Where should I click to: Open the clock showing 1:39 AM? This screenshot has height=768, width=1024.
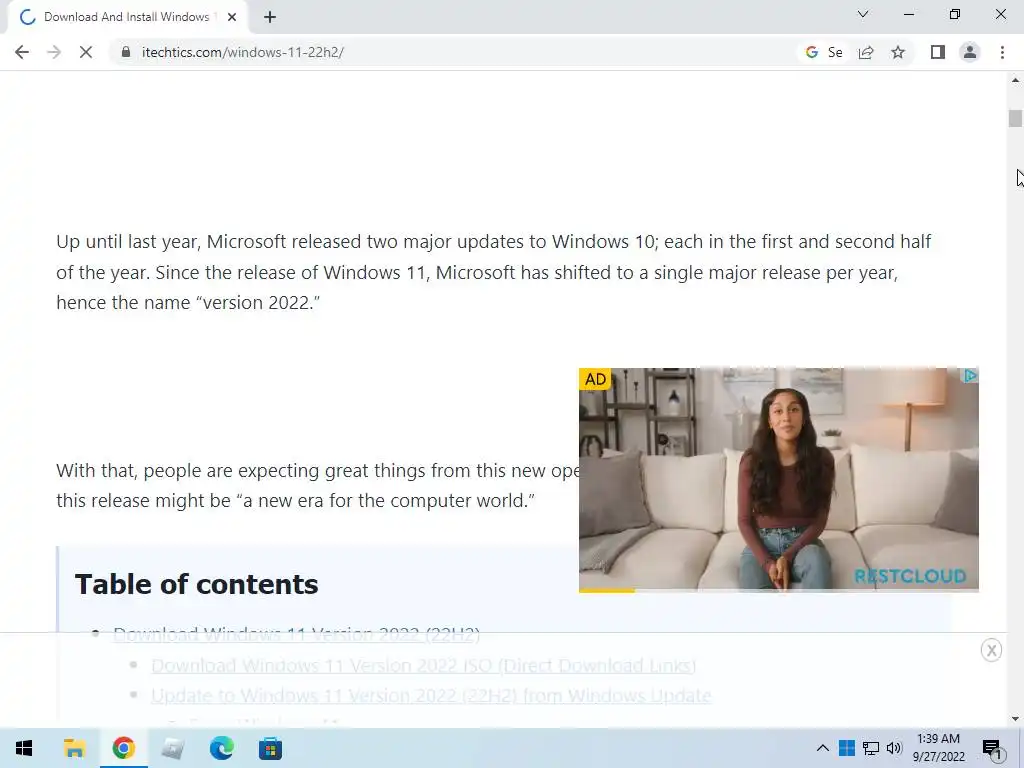pos(938,748)
